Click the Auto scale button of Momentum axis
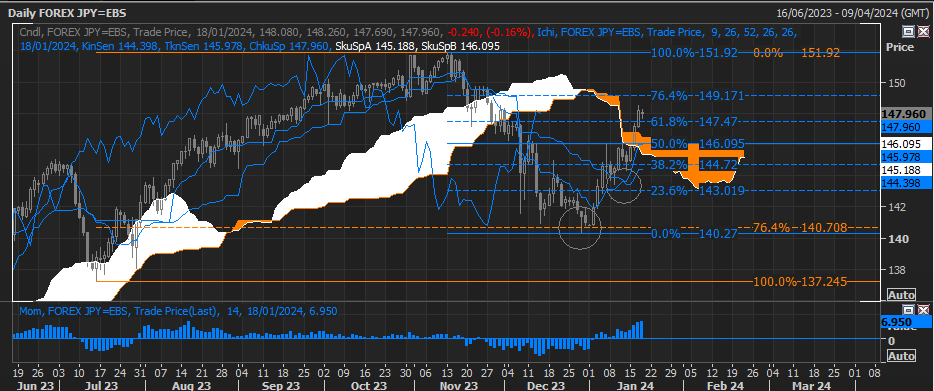The height and width of the screenshot is (391, 934). tap(901, 356)
